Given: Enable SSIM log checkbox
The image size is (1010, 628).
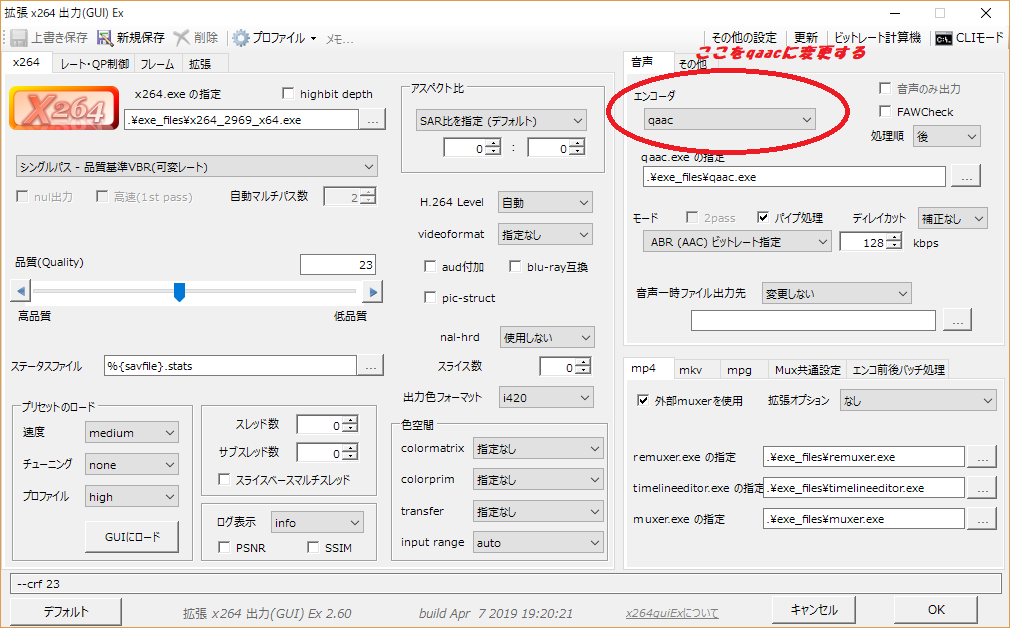Looking at the screenshot, I should tap(313, 547).
